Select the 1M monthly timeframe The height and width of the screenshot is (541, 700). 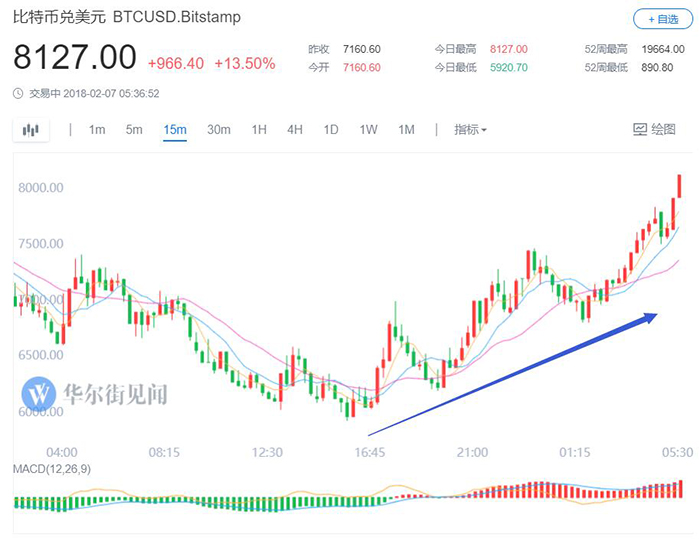(406, 130)
